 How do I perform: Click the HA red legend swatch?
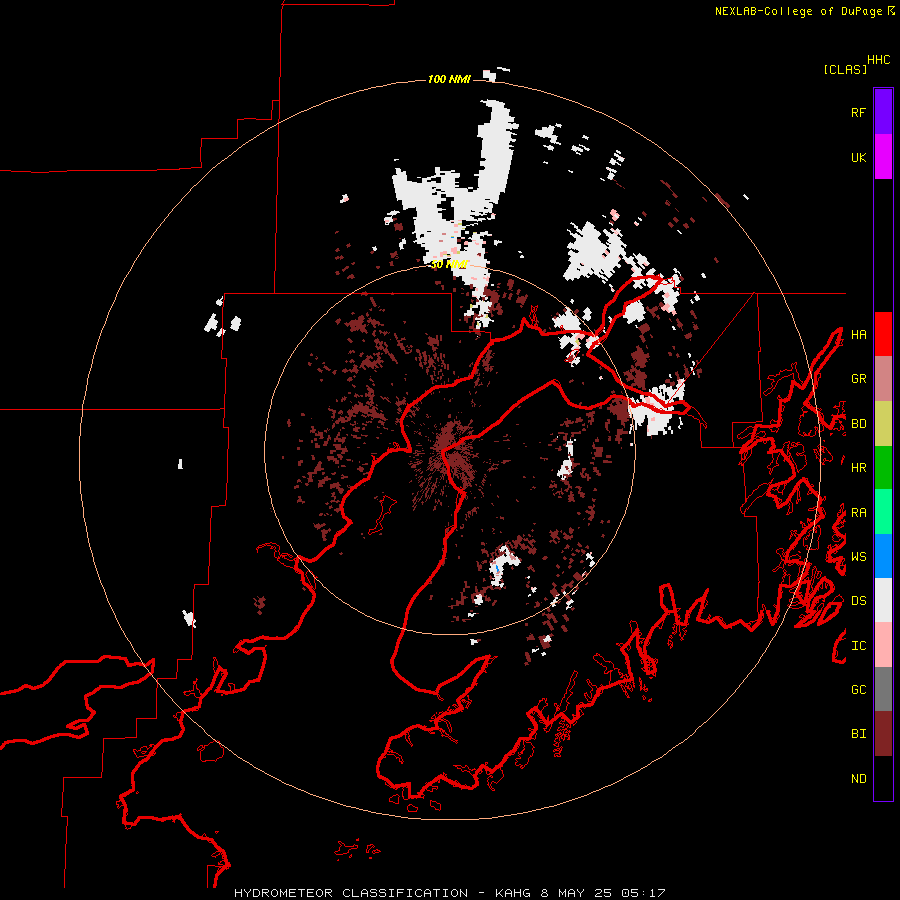point(883,334)
